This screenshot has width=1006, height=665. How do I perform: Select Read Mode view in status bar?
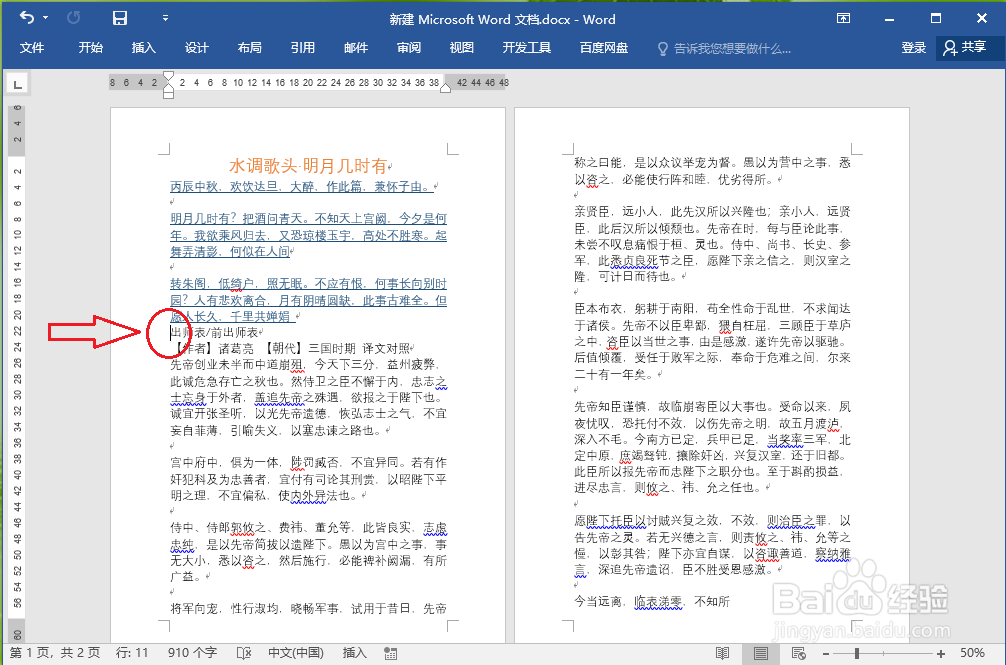point(722,652)
